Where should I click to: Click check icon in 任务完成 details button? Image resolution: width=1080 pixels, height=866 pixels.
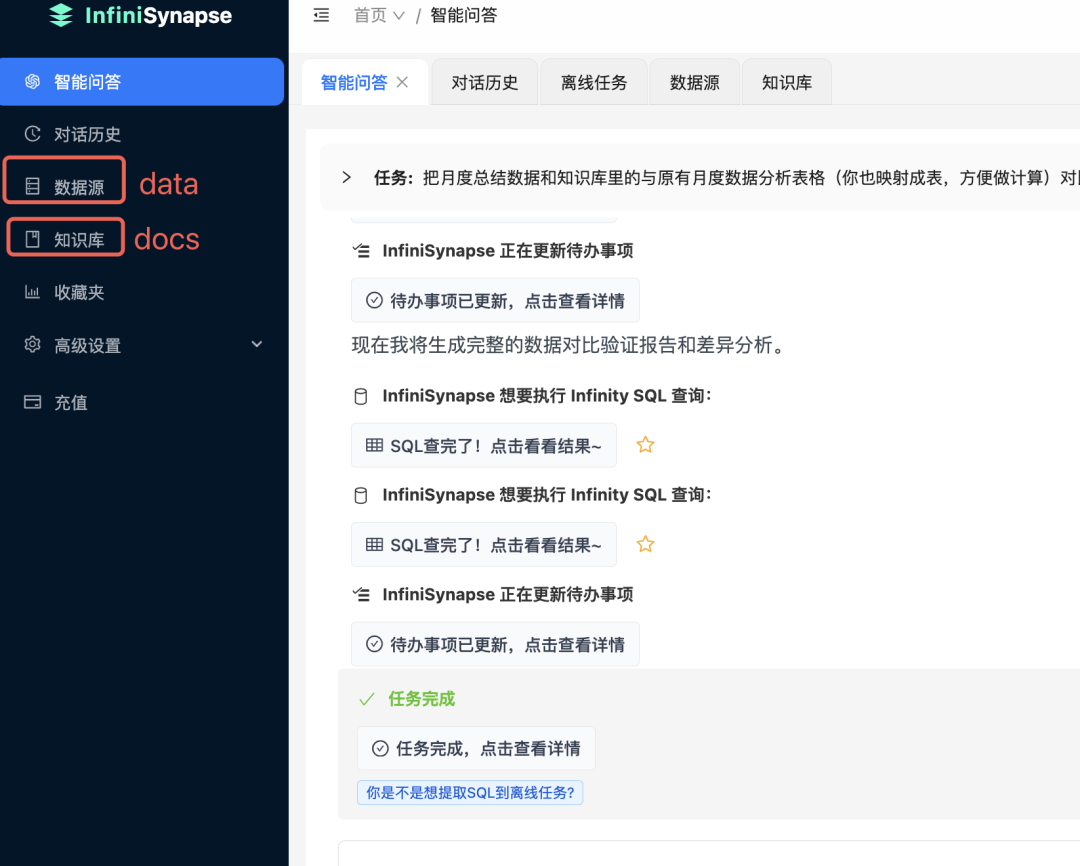click(380, 748)
